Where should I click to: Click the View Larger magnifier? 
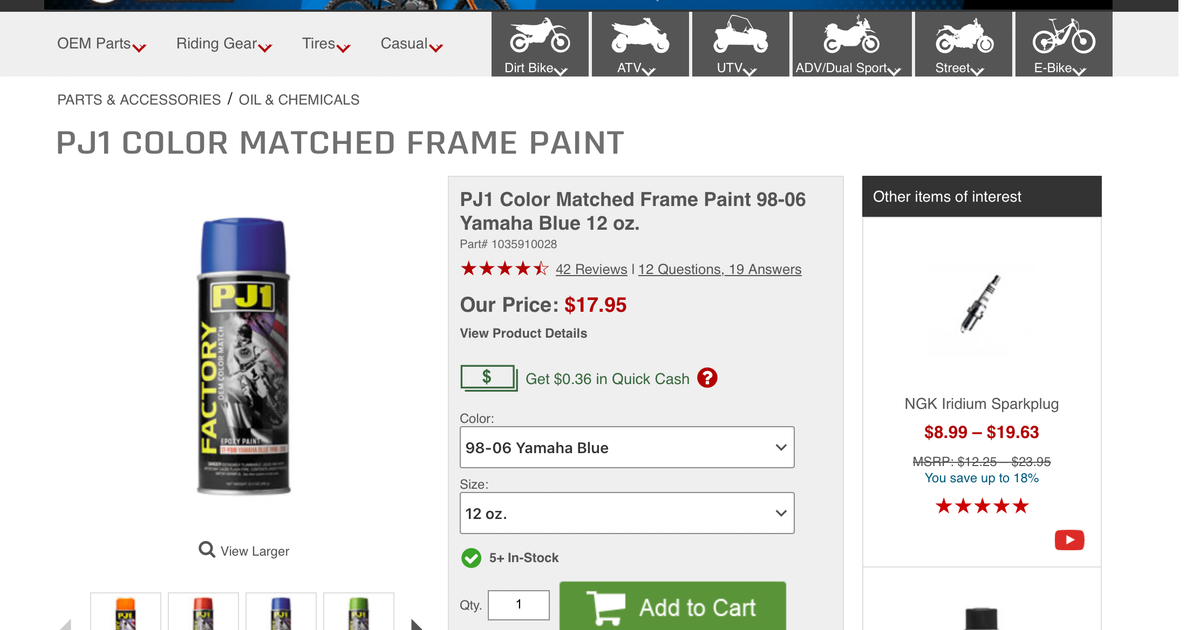[205, 550]
